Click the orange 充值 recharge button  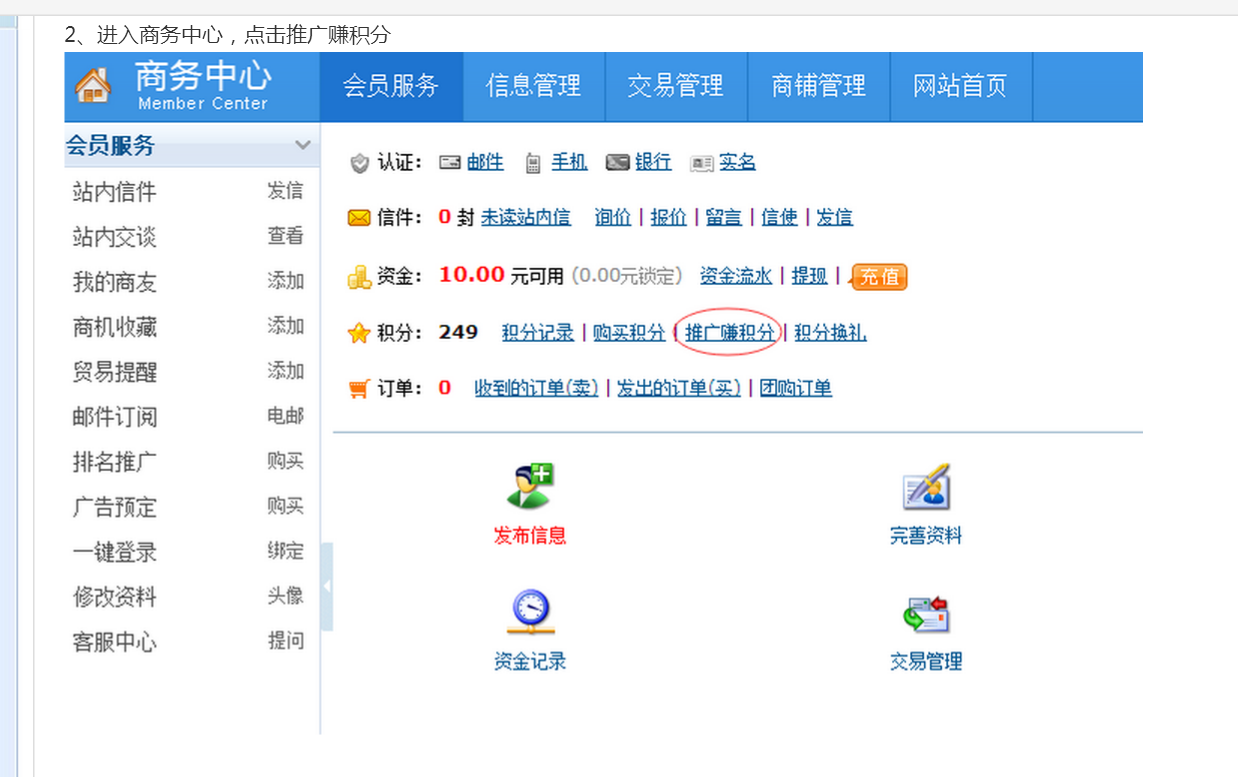point(879,277)
